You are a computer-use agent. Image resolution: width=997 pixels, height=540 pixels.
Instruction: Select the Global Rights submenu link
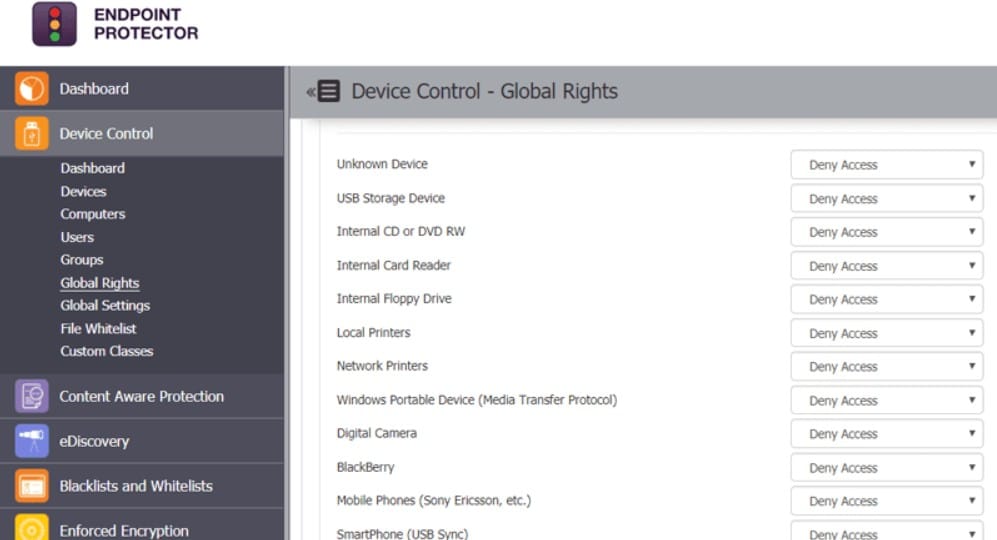[x=100, y=283]
